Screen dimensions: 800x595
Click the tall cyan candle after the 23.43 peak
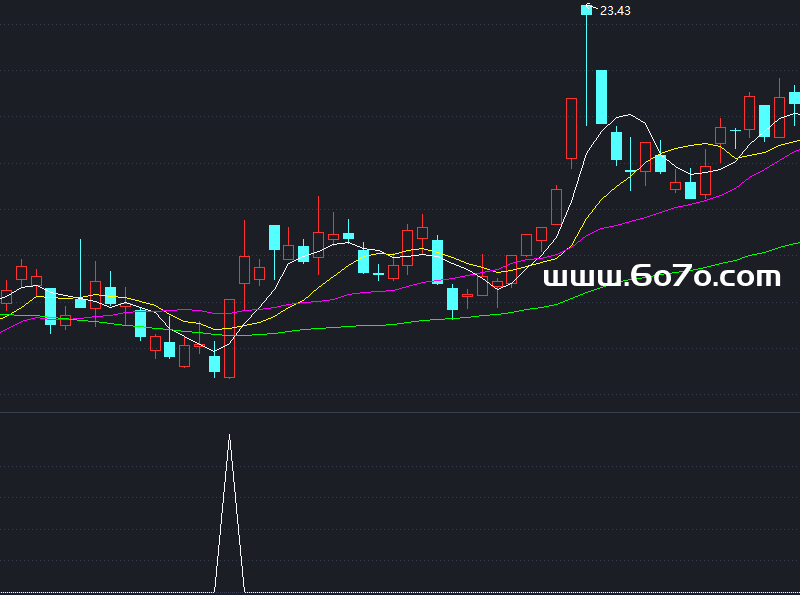(601, 97)
